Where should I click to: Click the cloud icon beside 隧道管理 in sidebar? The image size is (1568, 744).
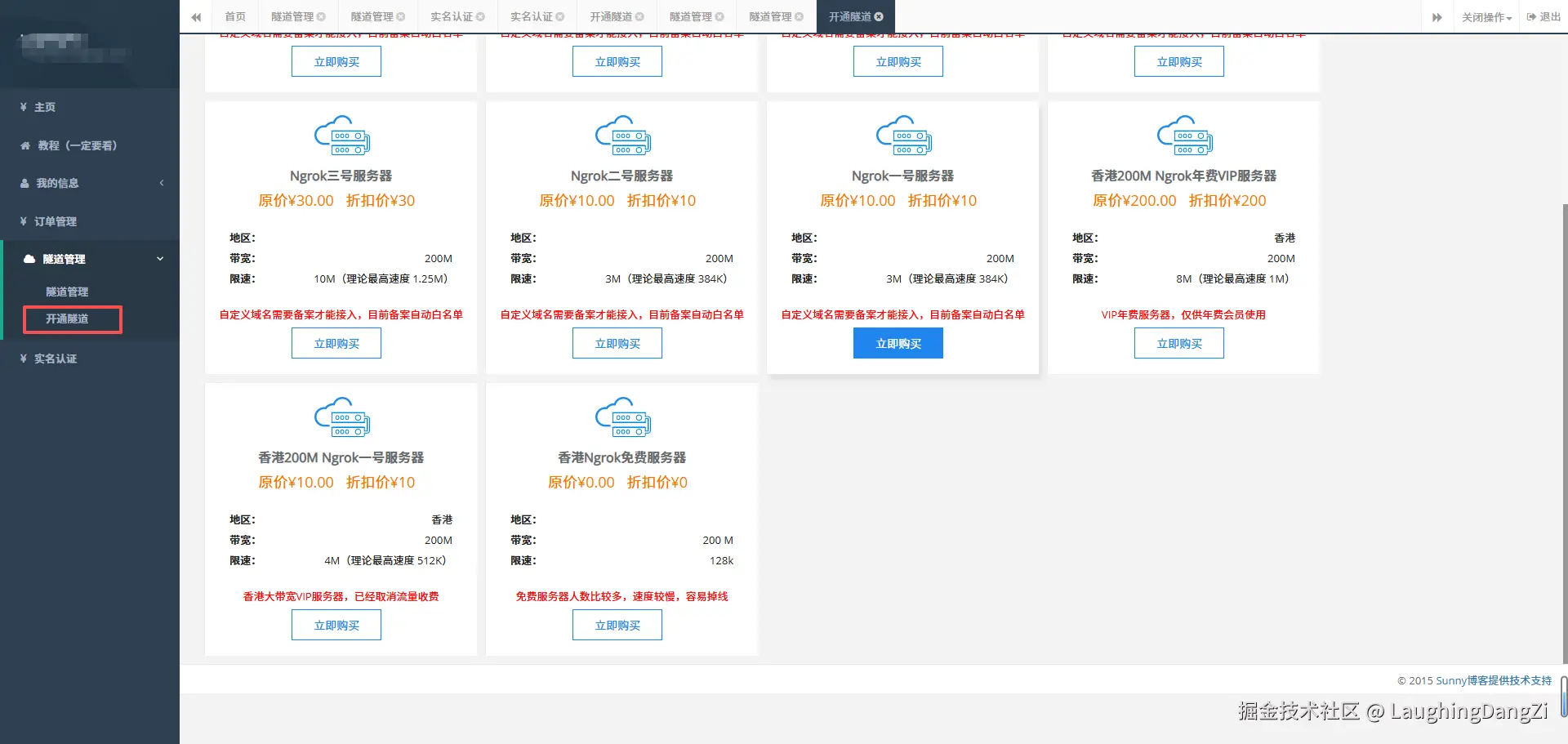[x=29, y=259]
